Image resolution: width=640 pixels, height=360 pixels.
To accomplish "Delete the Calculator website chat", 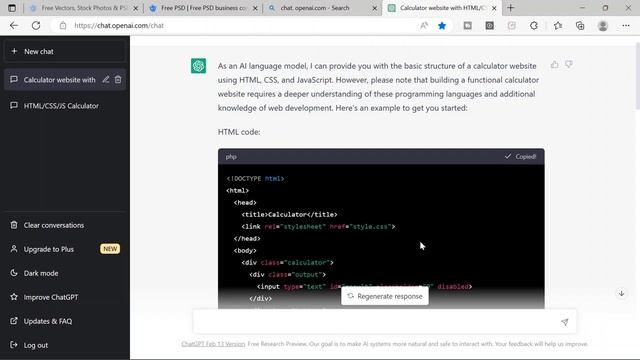I will tap(118, 80).
